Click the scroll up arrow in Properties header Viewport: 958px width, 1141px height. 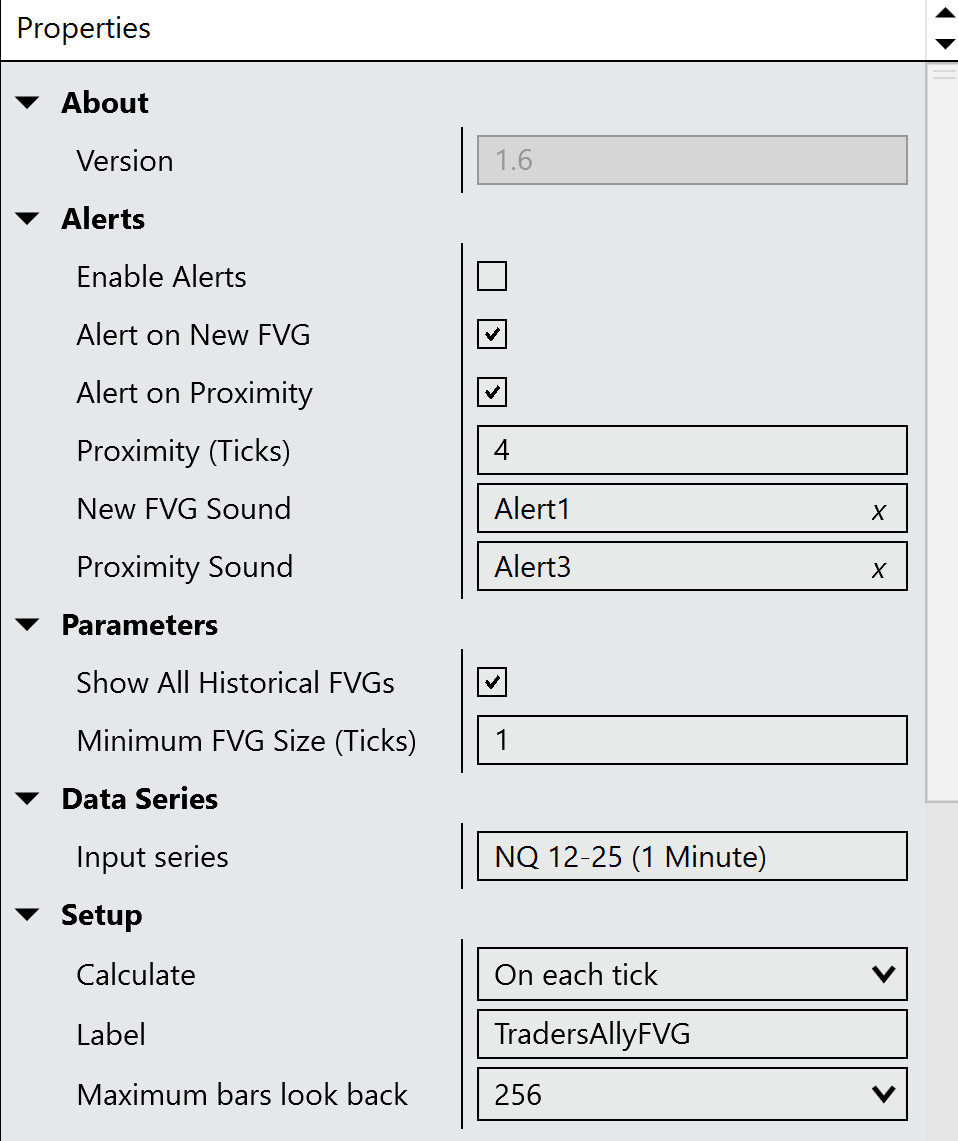point(943,14)
